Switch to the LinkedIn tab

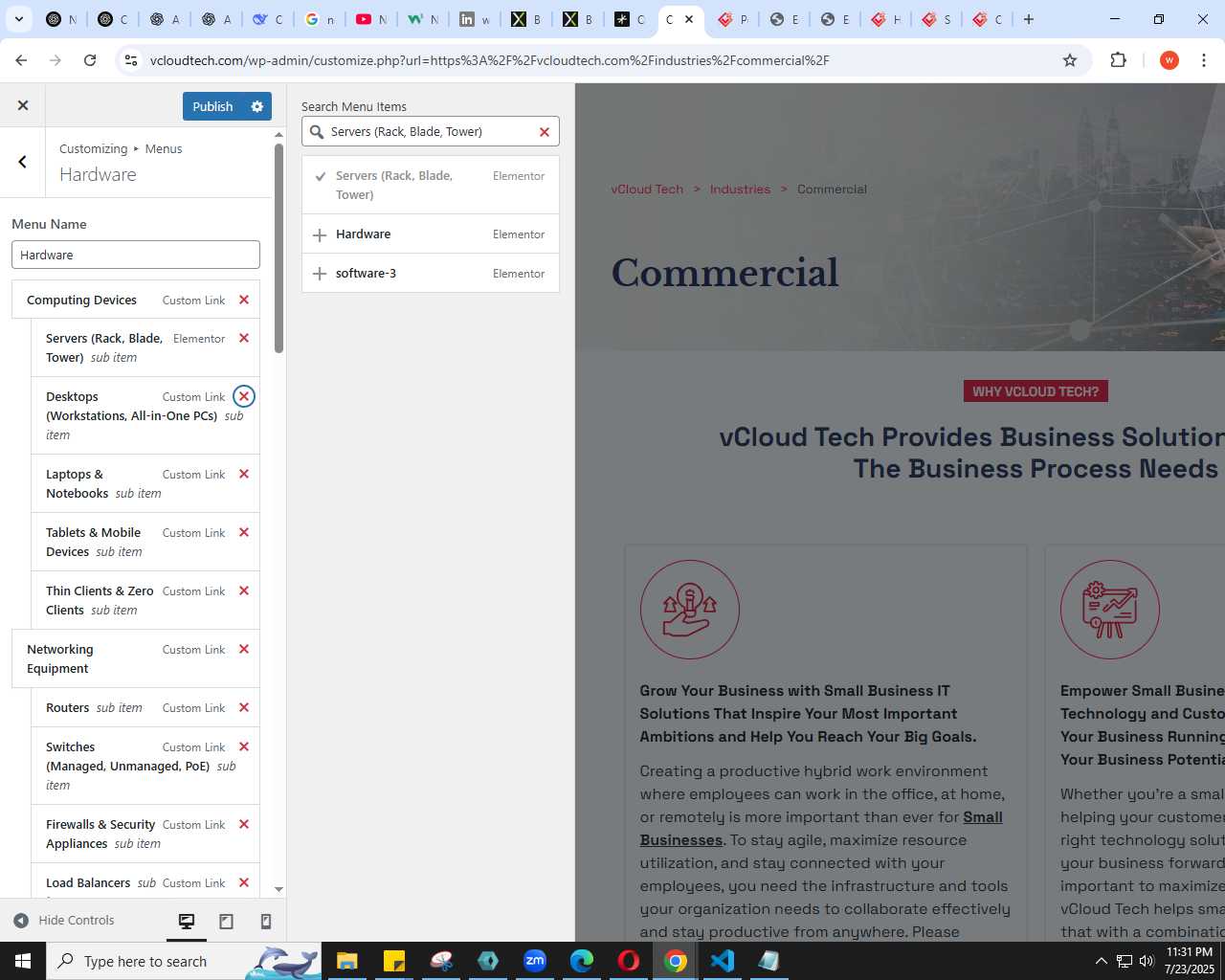pos(475,19)
